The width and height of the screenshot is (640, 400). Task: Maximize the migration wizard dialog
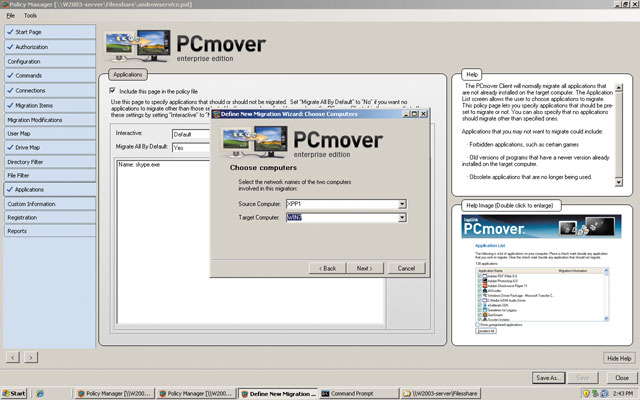pyautogui.click(x=415, y=114)
